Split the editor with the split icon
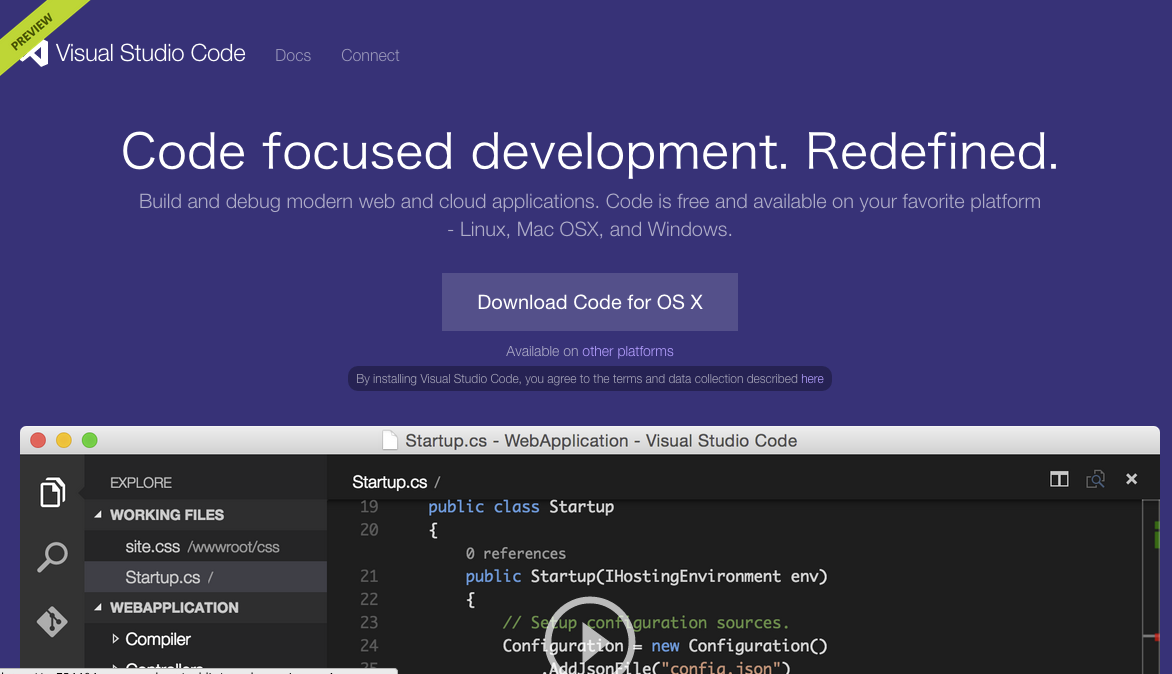This screenshot has width=1172, height=674. 1059,479
